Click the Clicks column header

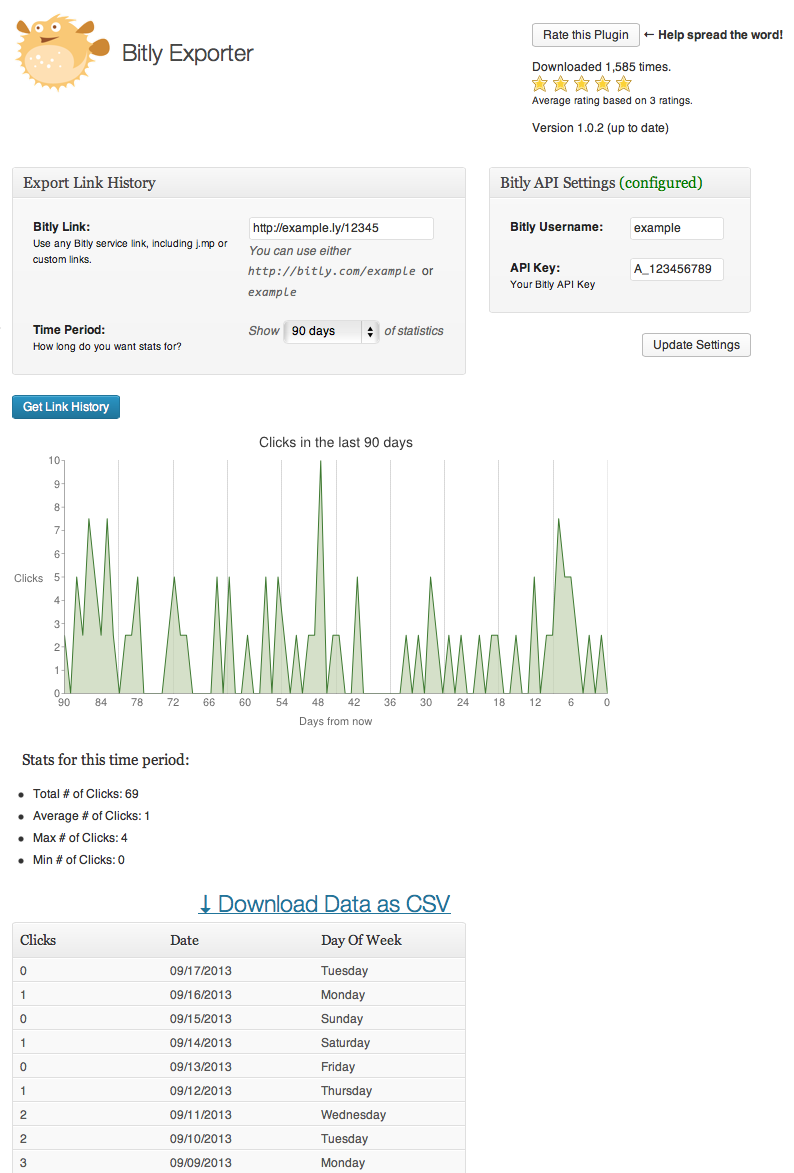(x=38, y=940)
